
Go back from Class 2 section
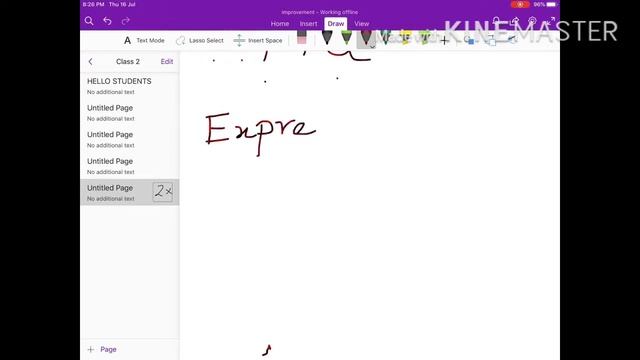coord(91,62)
